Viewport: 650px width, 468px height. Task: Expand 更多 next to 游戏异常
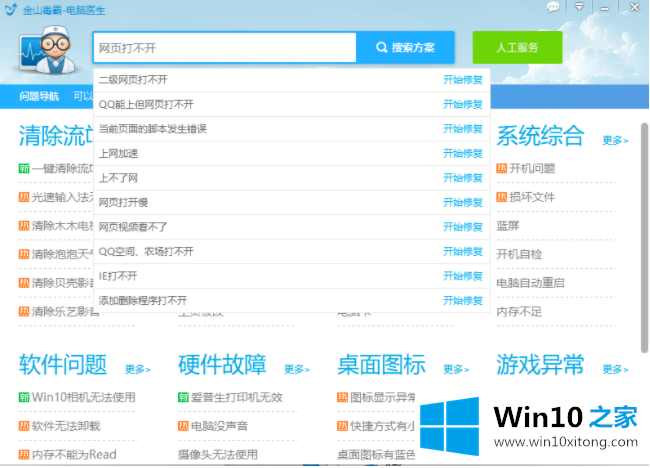coord(615,369)
